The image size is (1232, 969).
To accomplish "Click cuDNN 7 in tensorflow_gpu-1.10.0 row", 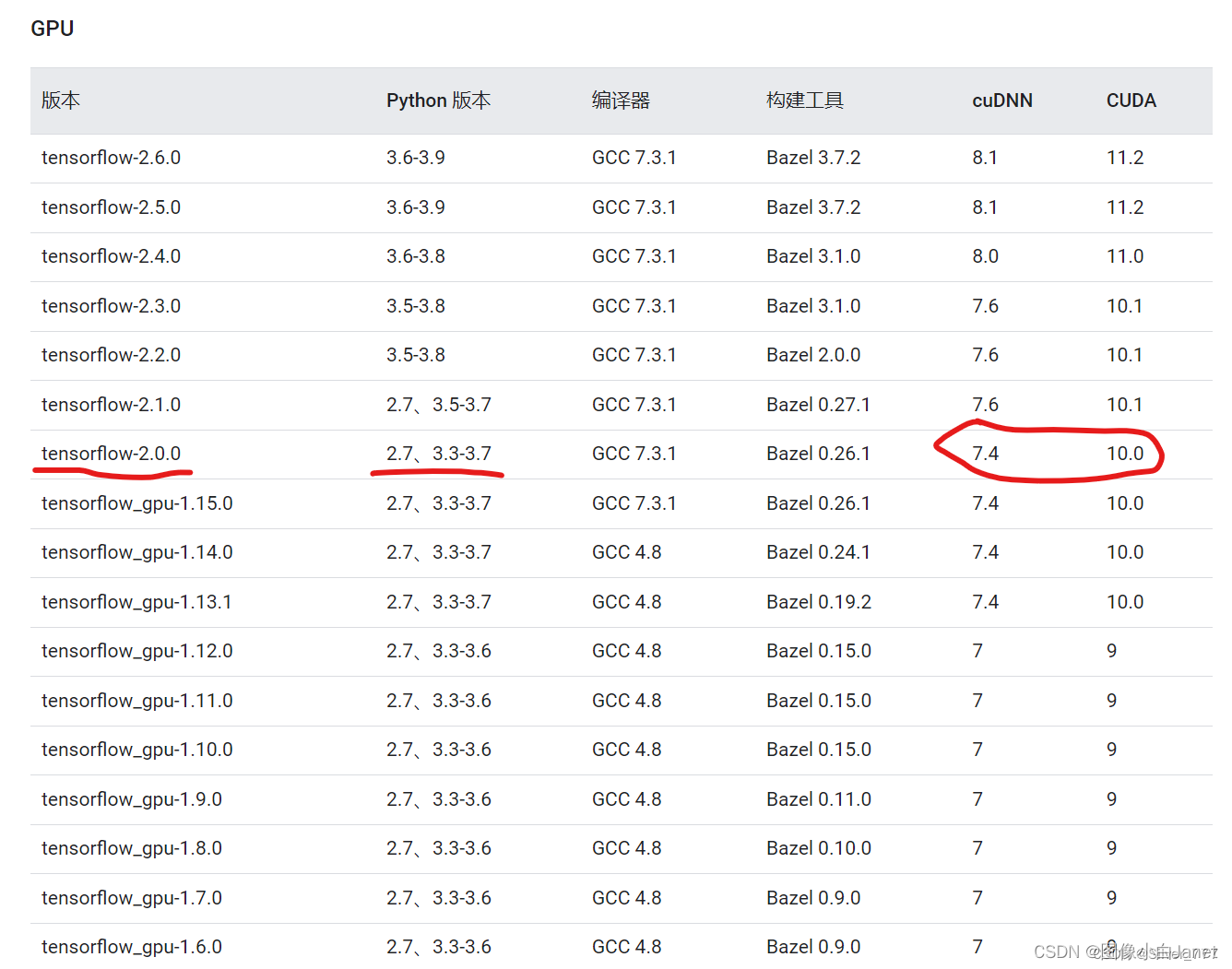I will (977, 750).
